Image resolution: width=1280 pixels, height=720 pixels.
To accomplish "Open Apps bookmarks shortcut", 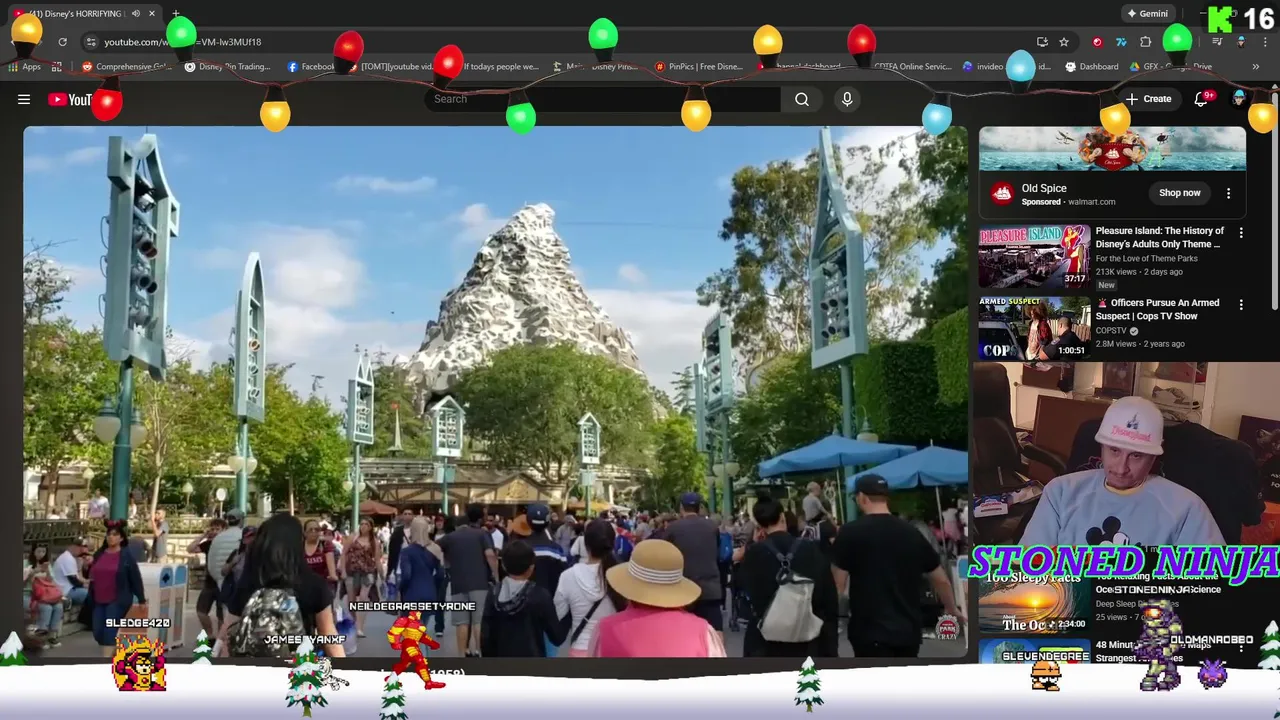I will click(x=24, y=67).
